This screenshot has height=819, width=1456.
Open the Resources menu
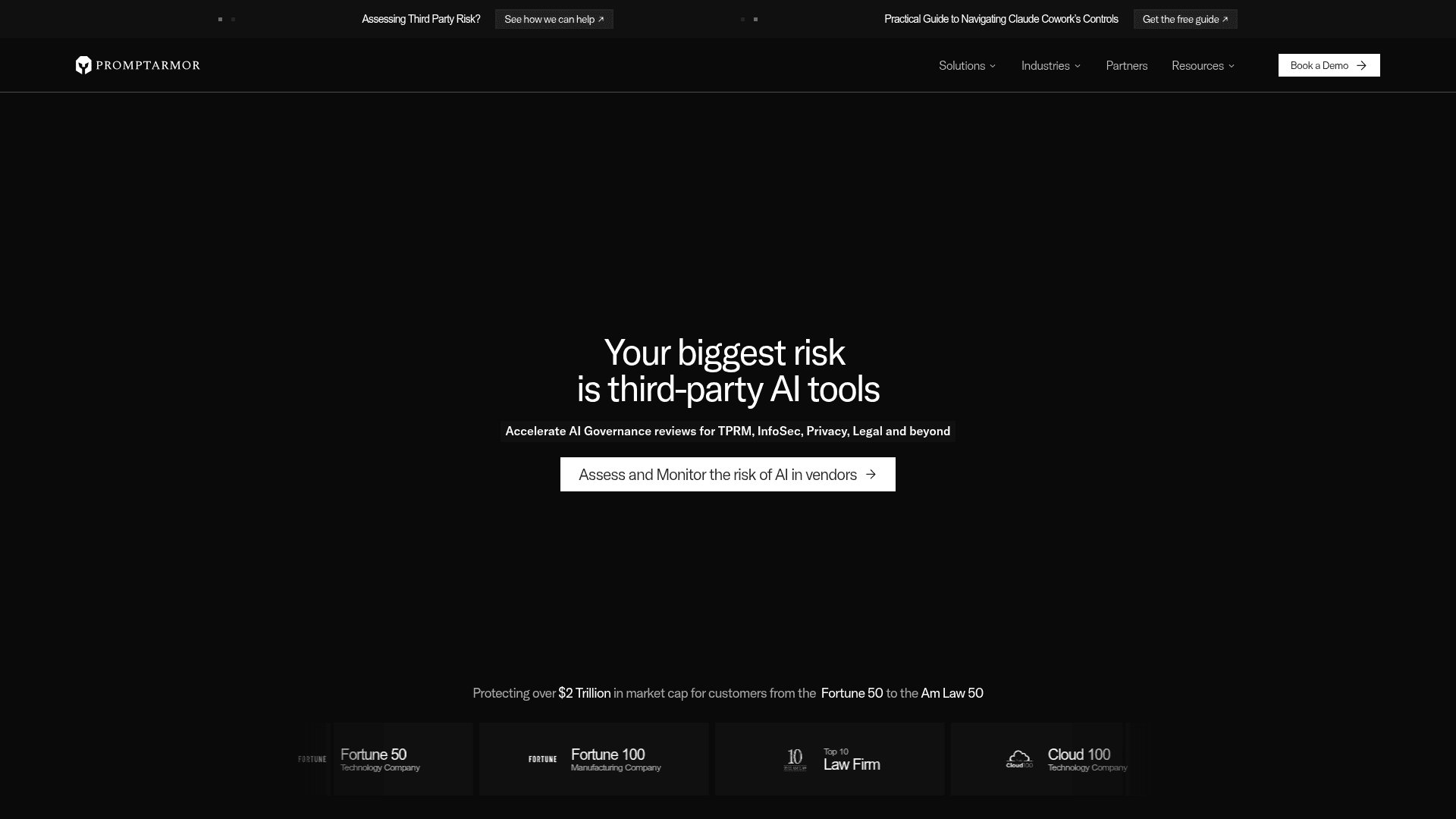[x=1203, y=66]
